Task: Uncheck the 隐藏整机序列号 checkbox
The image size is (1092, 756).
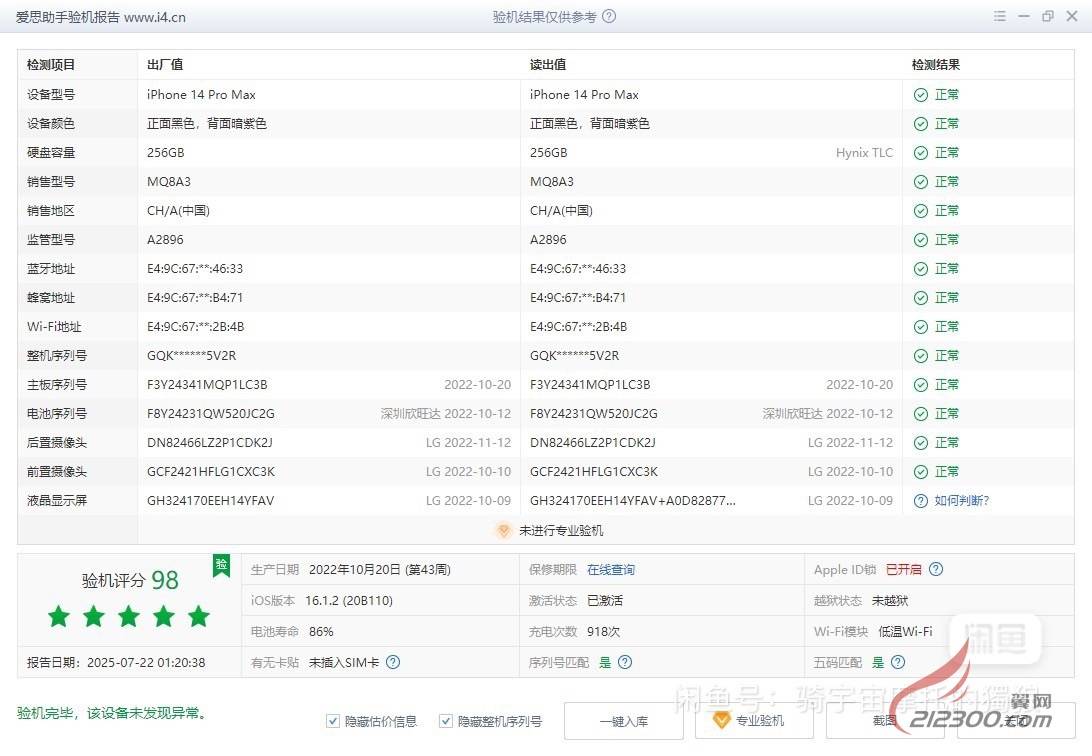Action: coord(446,721)
